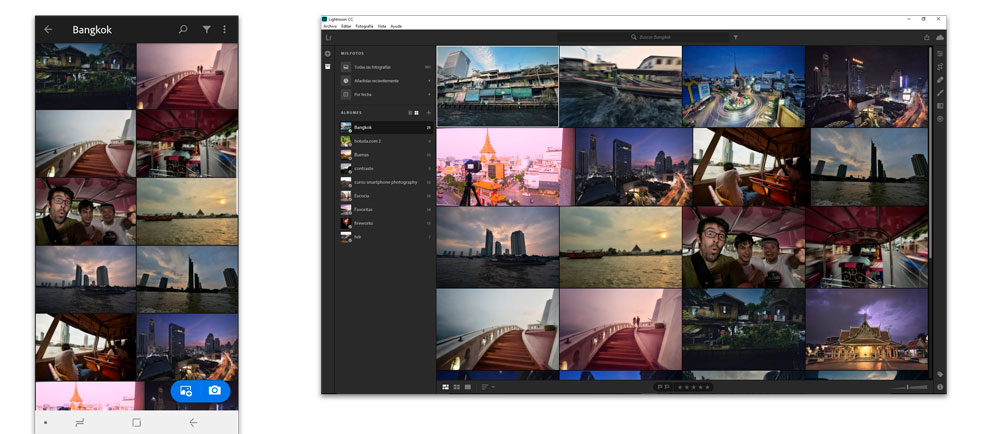This screenshot has width=1000, height=434.
Task: Open the keywords tag icon at bottom right
Action: click(x=940, y=374)
